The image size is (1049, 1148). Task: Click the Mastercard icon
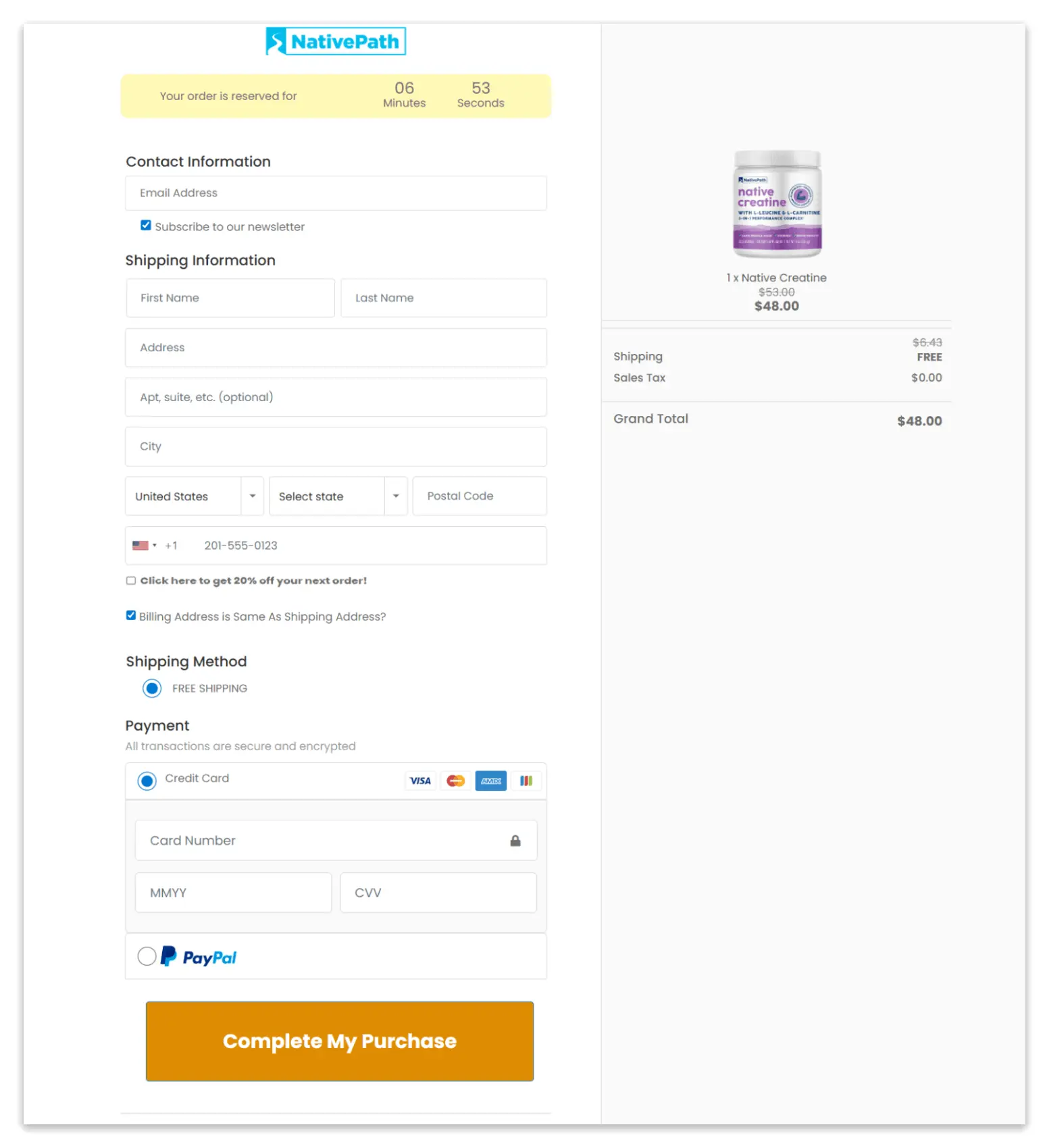(456, 781)
